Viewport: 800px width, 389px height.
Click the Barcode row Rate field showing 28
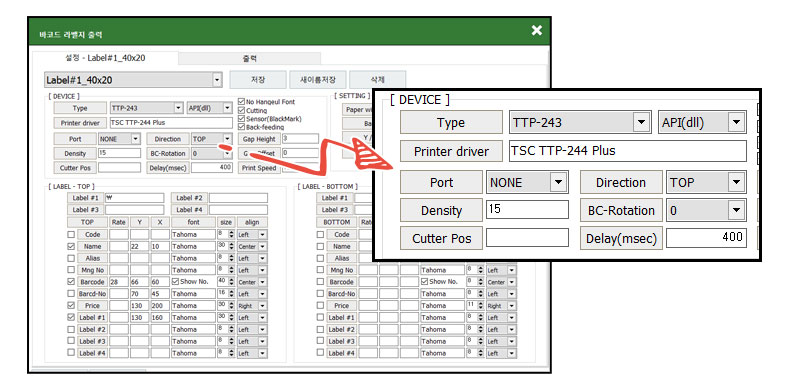coord(118,282)
